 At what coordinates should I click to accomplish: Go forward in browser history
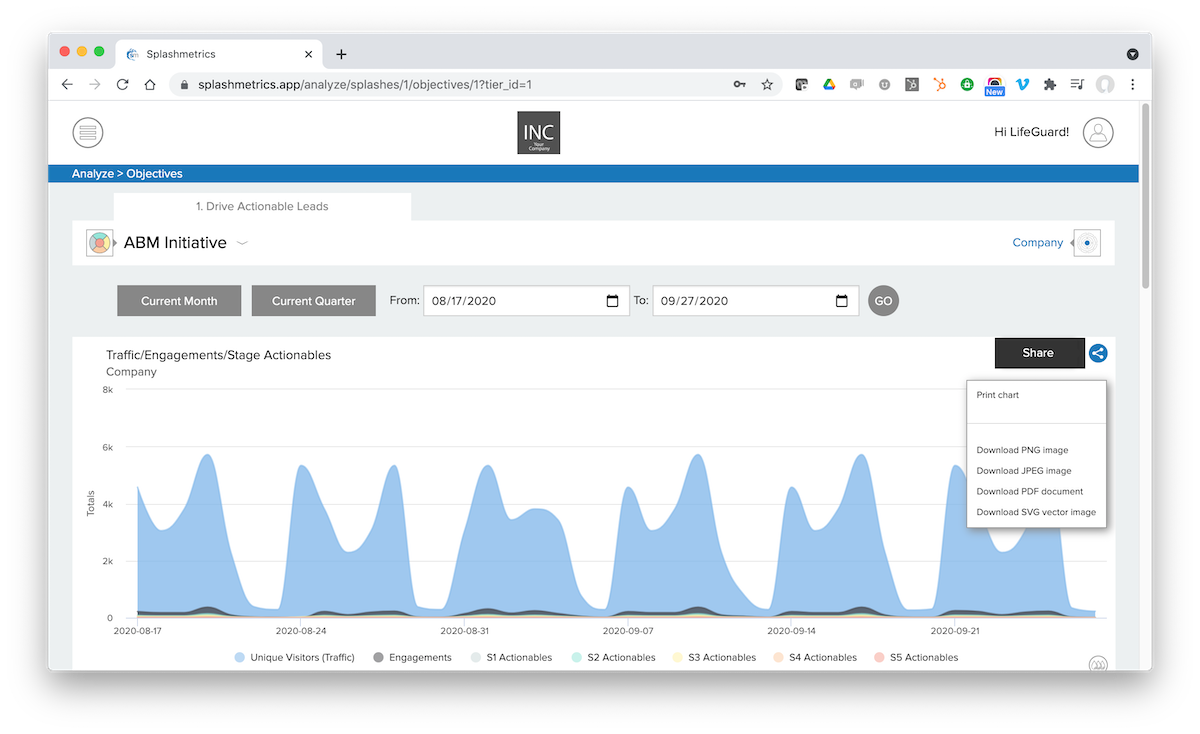pos(95,85)
